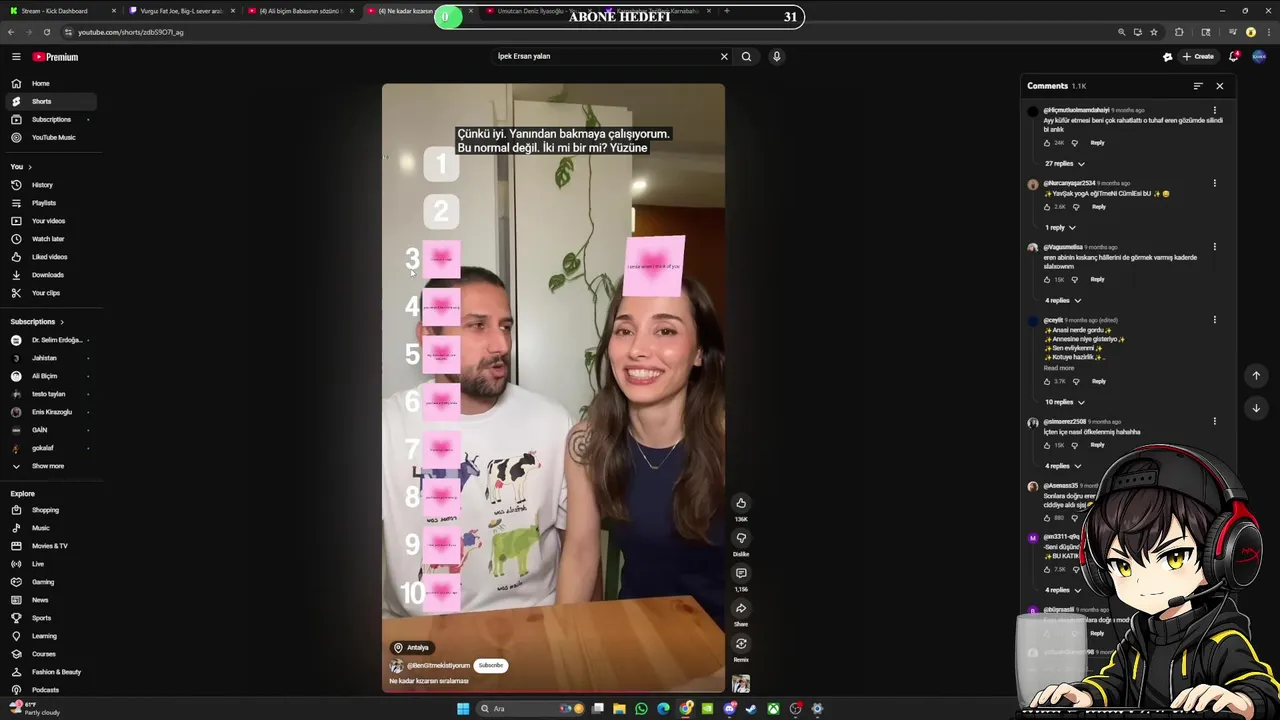Go to YouTube Premium home logo

55,57
